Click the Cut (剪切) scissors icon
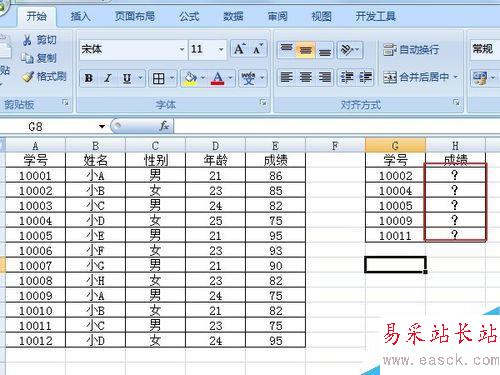This screenshot has height=375, width=500. coord(27,40)
